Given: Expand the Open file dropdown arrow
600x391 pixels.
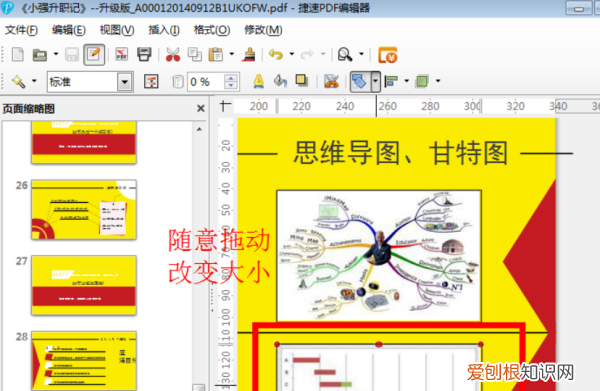Looking at the screenshot, I should click(x=56, y=54).
